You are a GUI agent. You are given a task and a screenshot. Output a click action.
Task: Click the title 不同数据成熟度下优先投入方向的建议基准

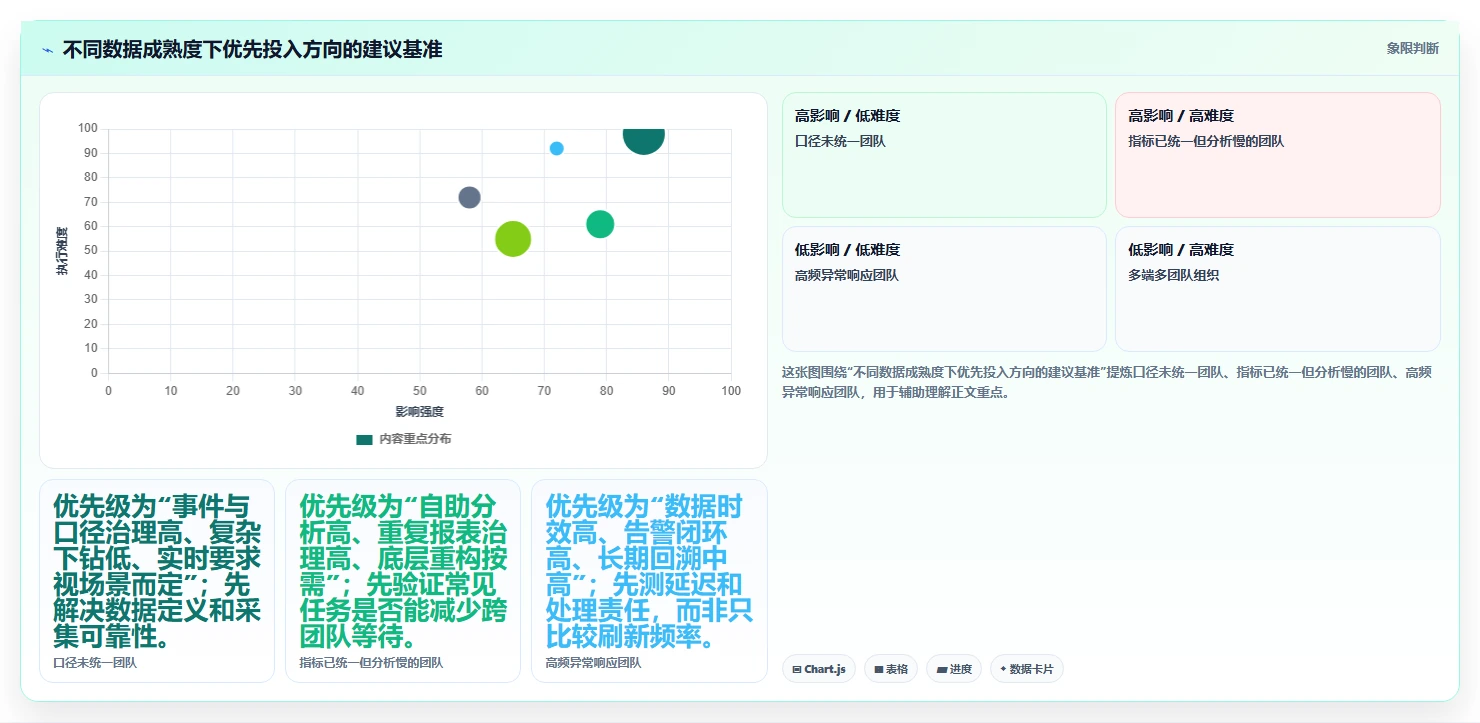252,50
